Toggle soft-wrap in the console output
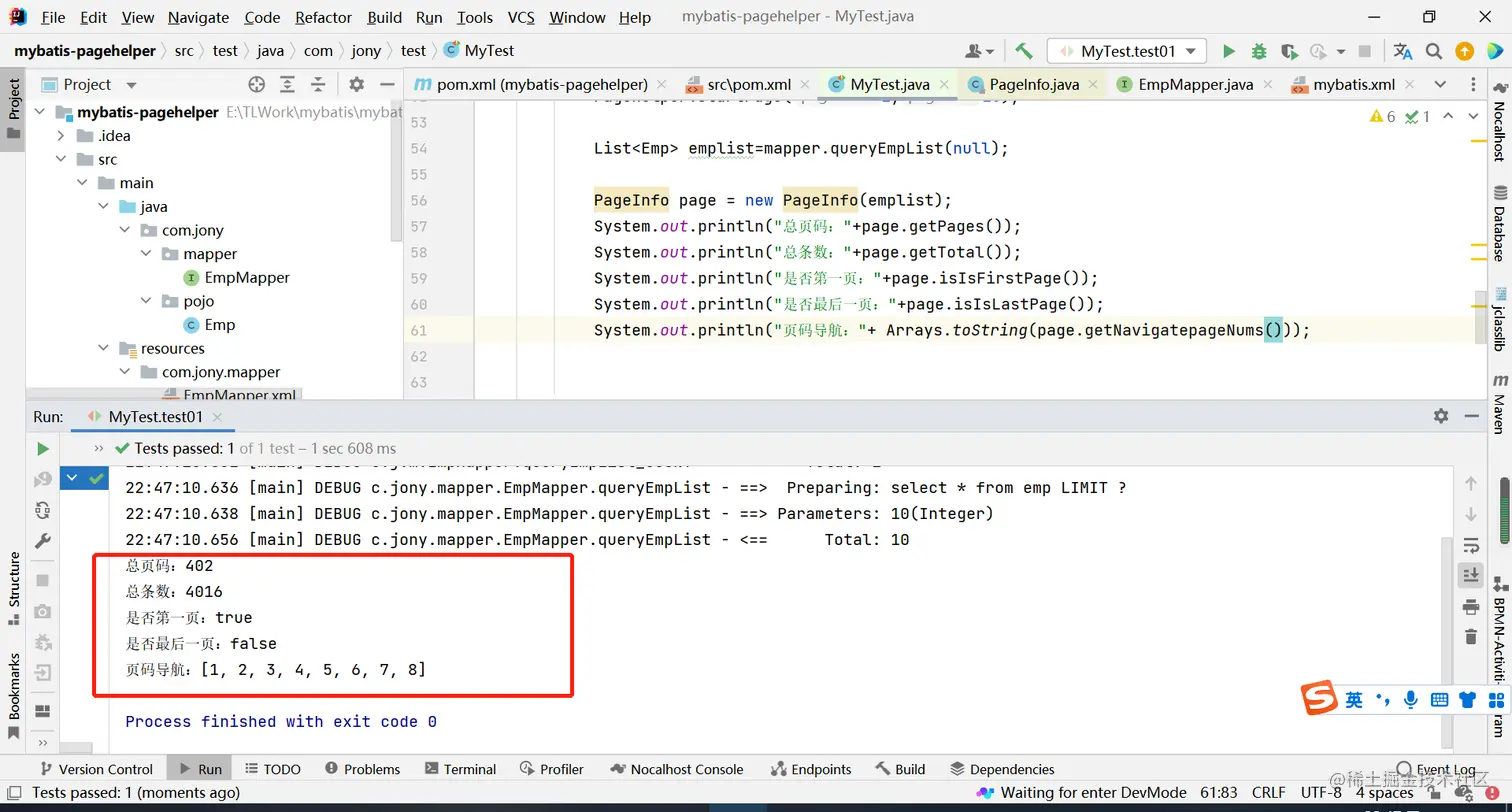Image resolution: width=1512 pixels, height=812 pixels. point(1471,545)
